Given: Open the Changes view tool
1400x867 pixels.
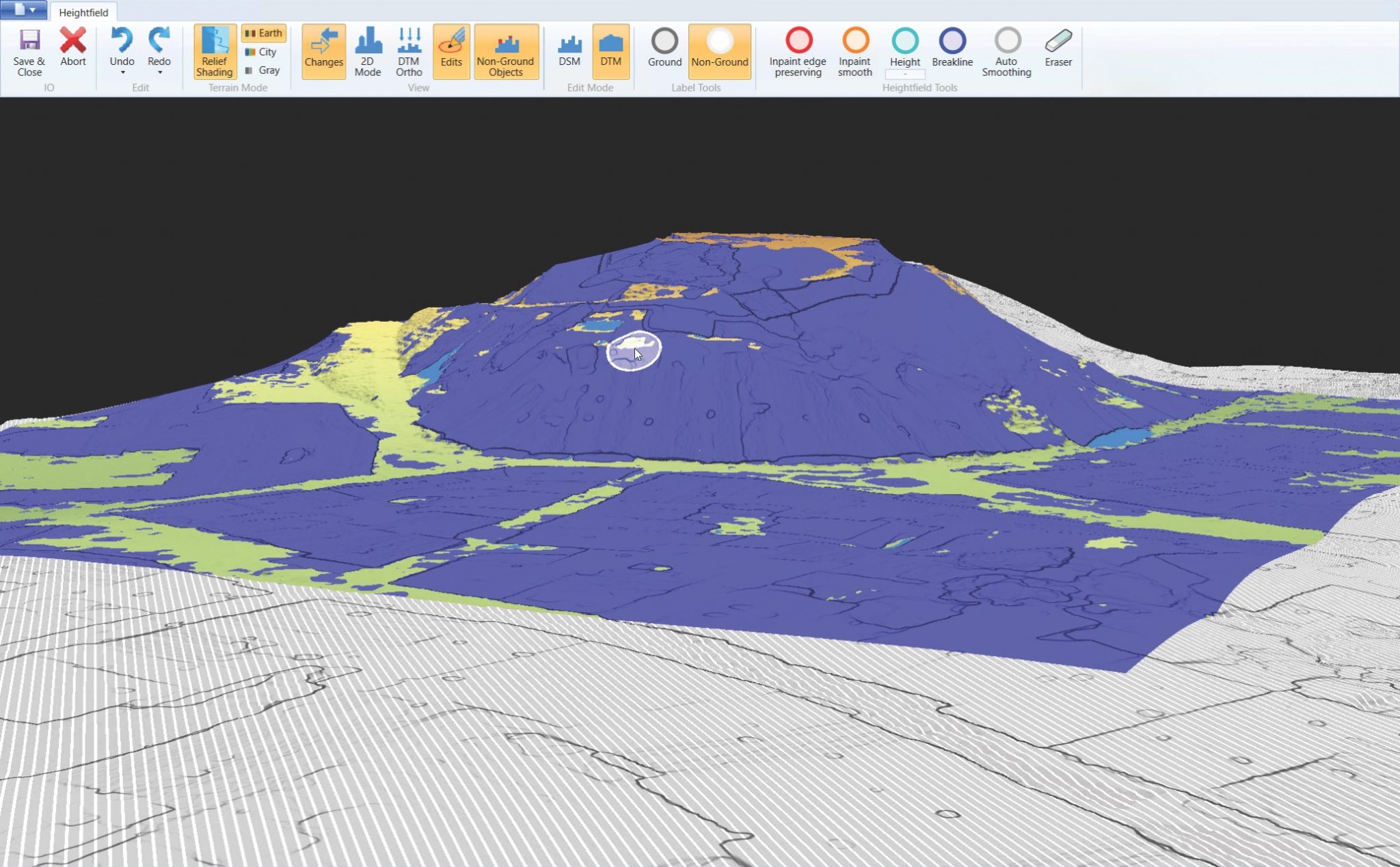Looking at the screenshot, I should point(324,51).
